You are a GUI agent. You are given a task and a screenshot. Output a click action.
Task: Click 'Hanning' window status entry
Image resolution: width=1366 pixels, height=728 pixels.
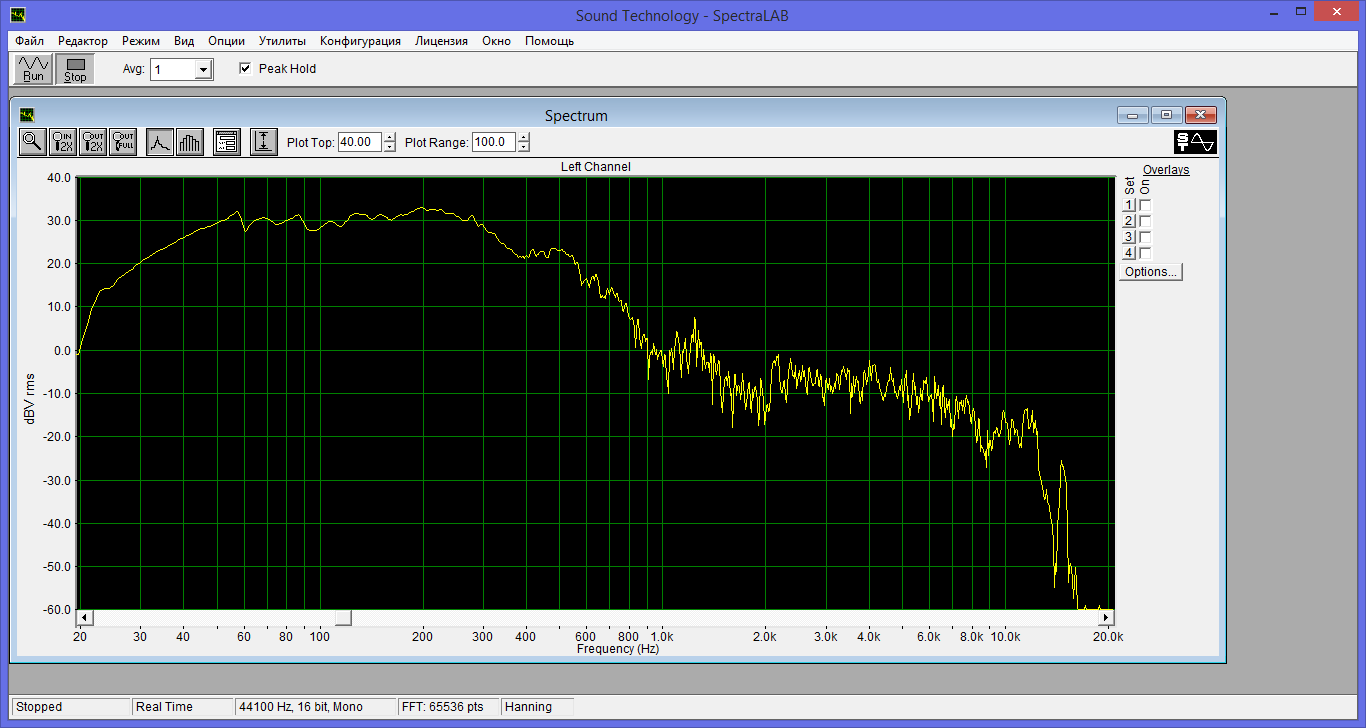point(537,707)
